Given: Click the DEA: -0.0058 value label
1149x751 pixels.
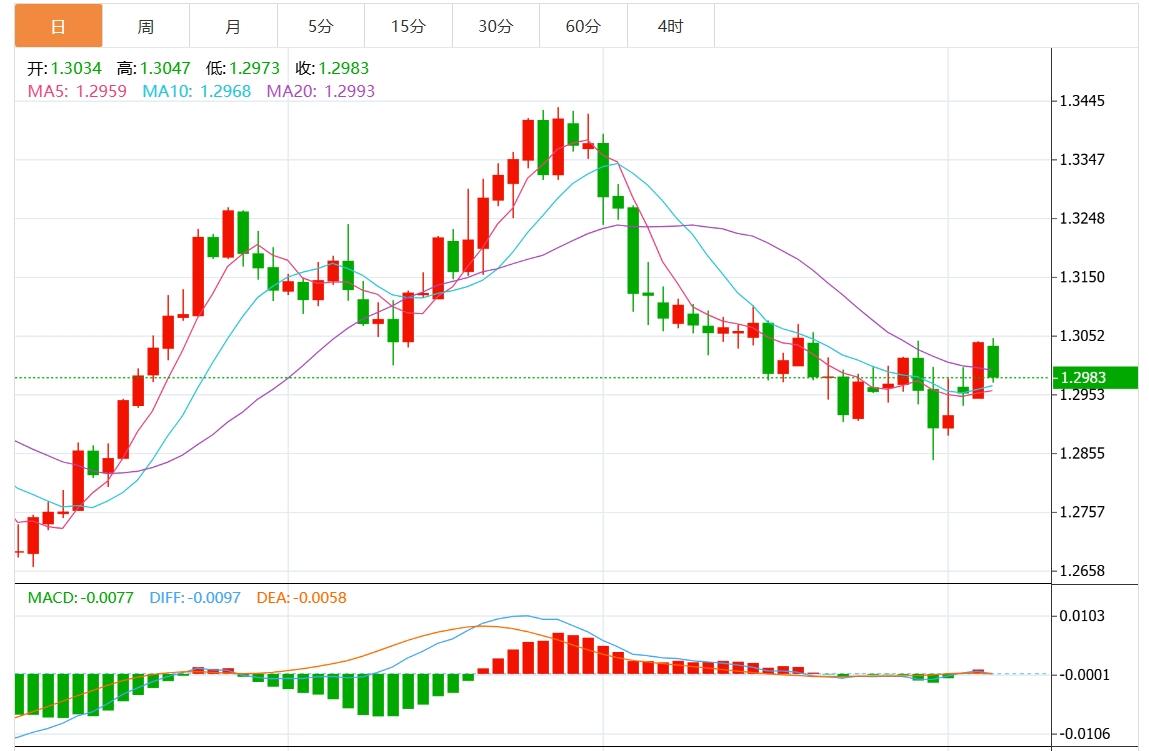Looking at the screenshot, I should pos(301,598).
